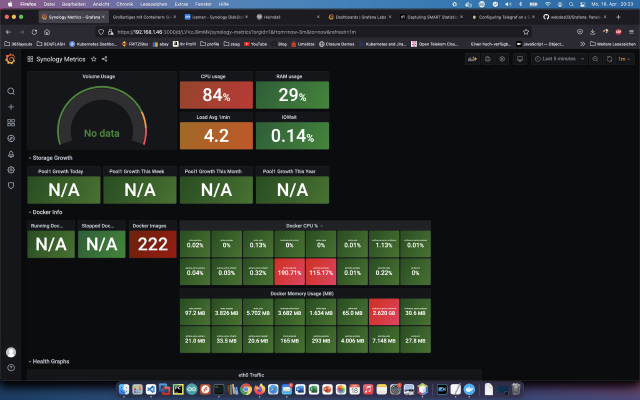640x400 pixels.
Task: Toggle star to favorite Synology Metrics dashboard
Action: coord(93,59)
